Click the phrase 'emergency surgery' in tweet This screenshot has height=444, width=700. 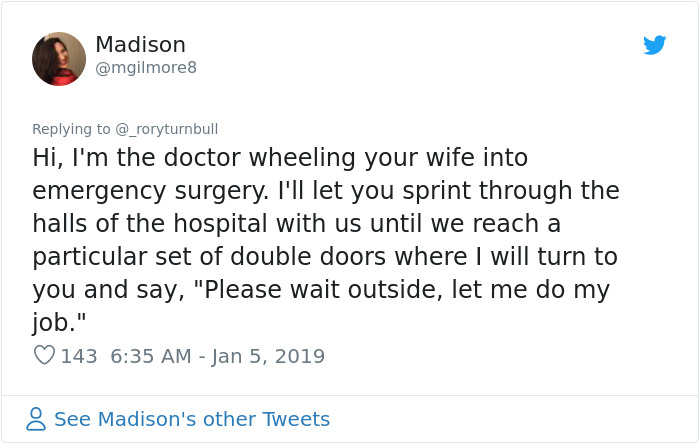click(x=156, y=190)
